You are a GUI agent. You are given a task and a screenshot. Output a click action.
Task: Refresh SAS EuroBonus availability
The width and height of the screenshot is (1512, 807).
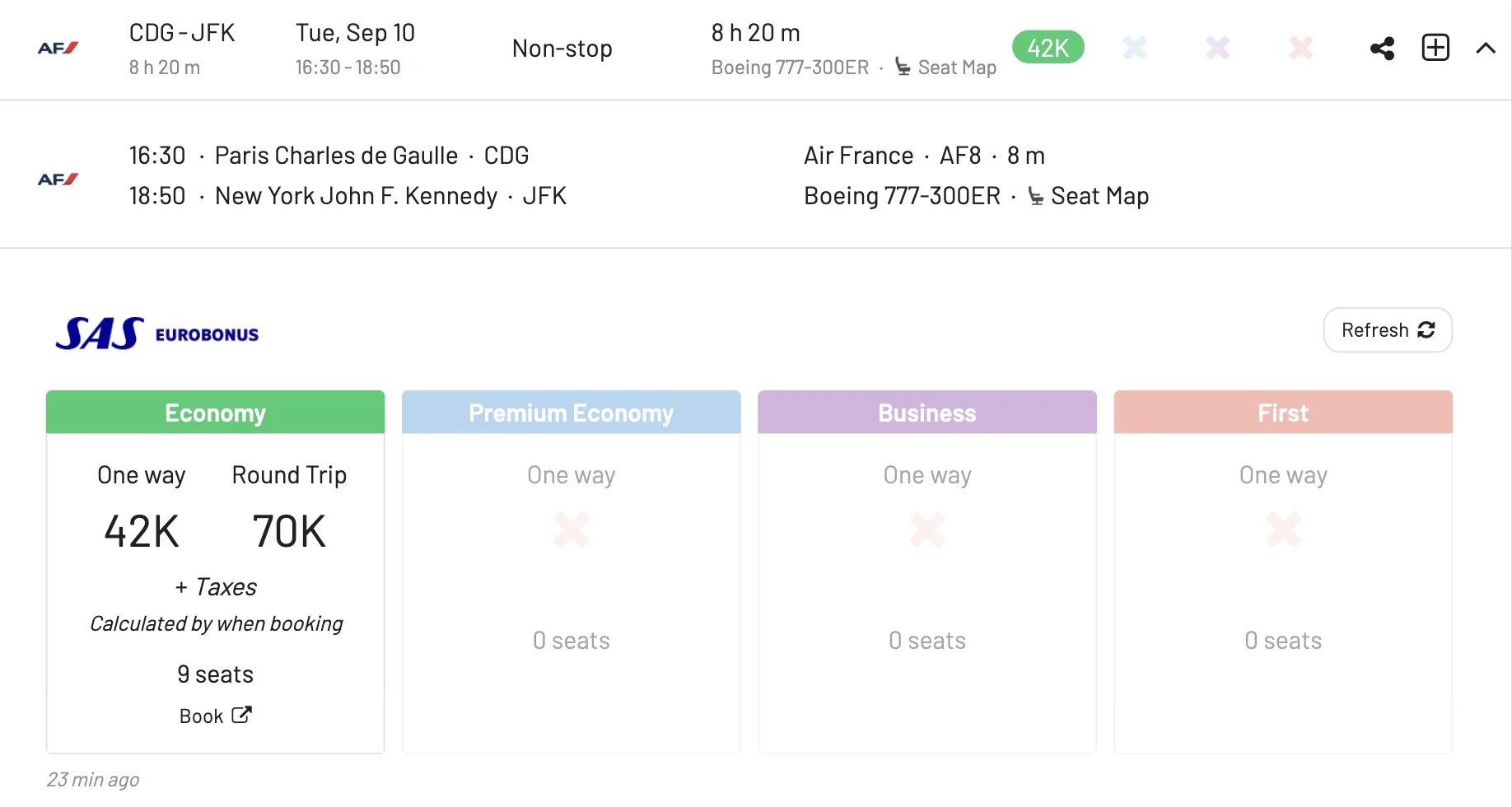click(1388, 330)
